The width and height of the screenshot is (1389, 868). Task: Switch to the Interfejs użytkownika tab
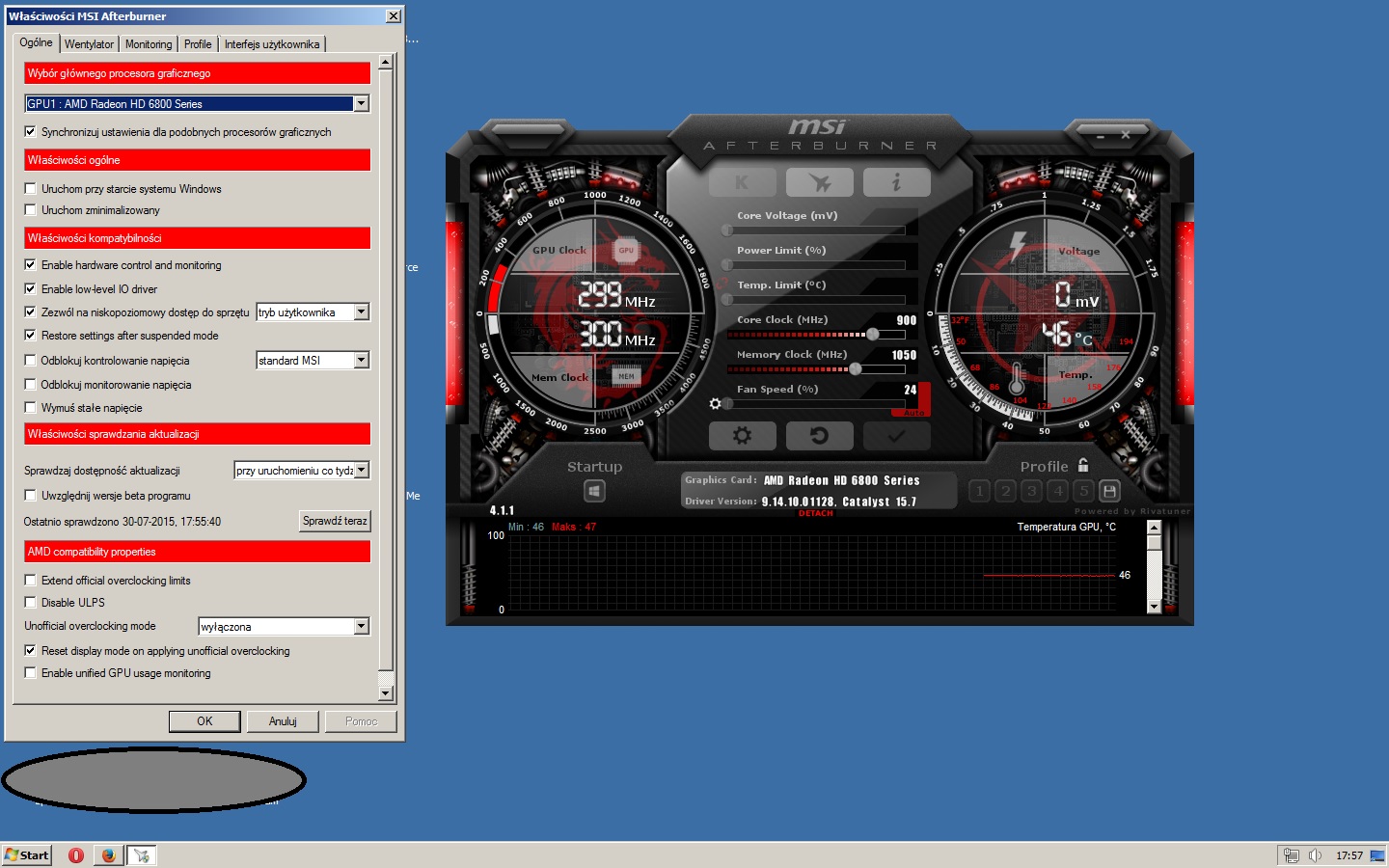click(x=272, y=44)
